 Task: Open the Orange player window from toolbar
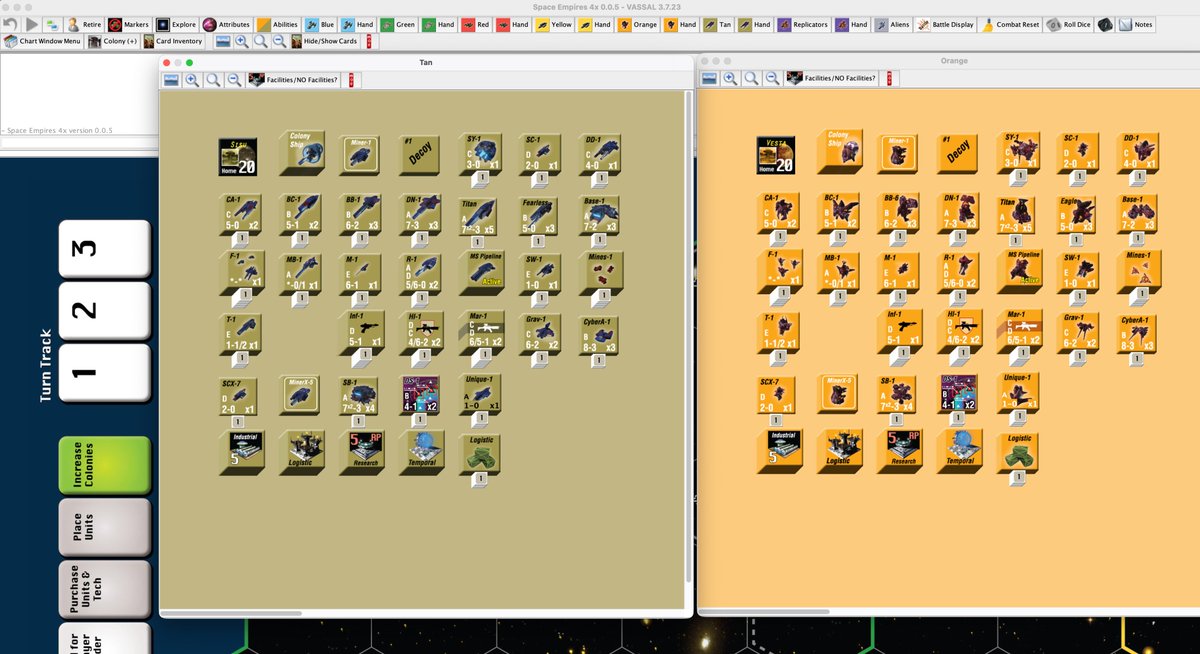pyautogui.click(x=638, y=24)
